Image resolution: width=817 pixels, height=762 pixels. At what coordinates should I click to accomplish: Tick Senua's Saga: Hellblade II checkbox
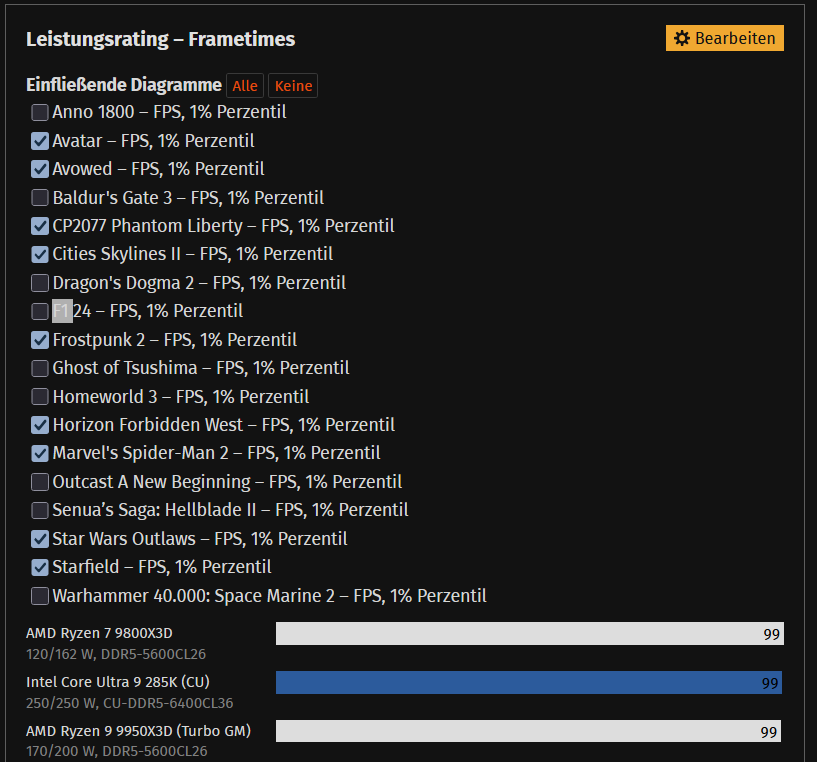click(40, 510)
